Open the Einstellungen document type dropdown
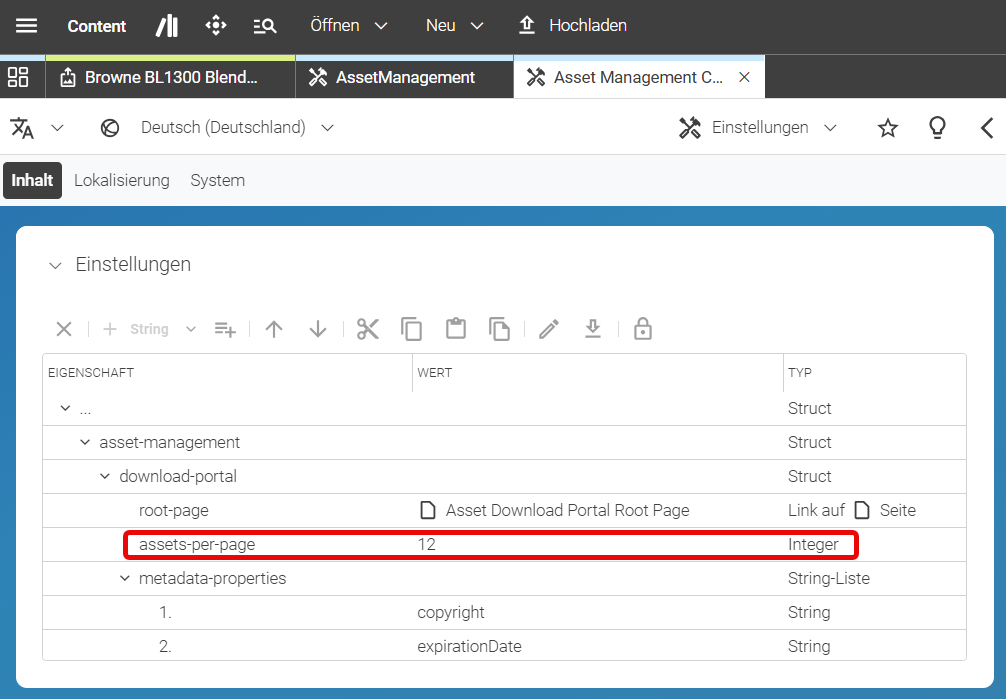Image resolution: width=1006 pixels, height=699 pixels. pyautogui.click(x=758, y=128)
